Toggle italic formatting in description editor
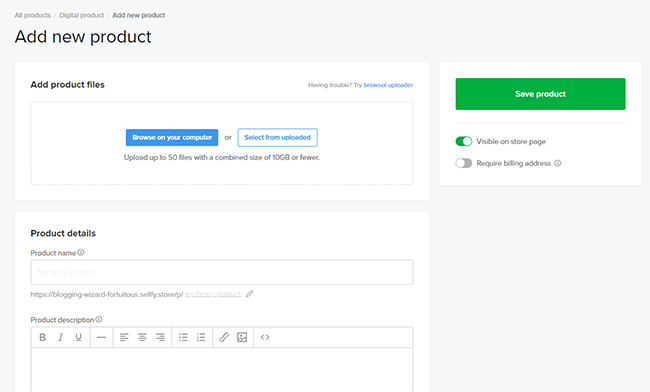 coord(61,337)
